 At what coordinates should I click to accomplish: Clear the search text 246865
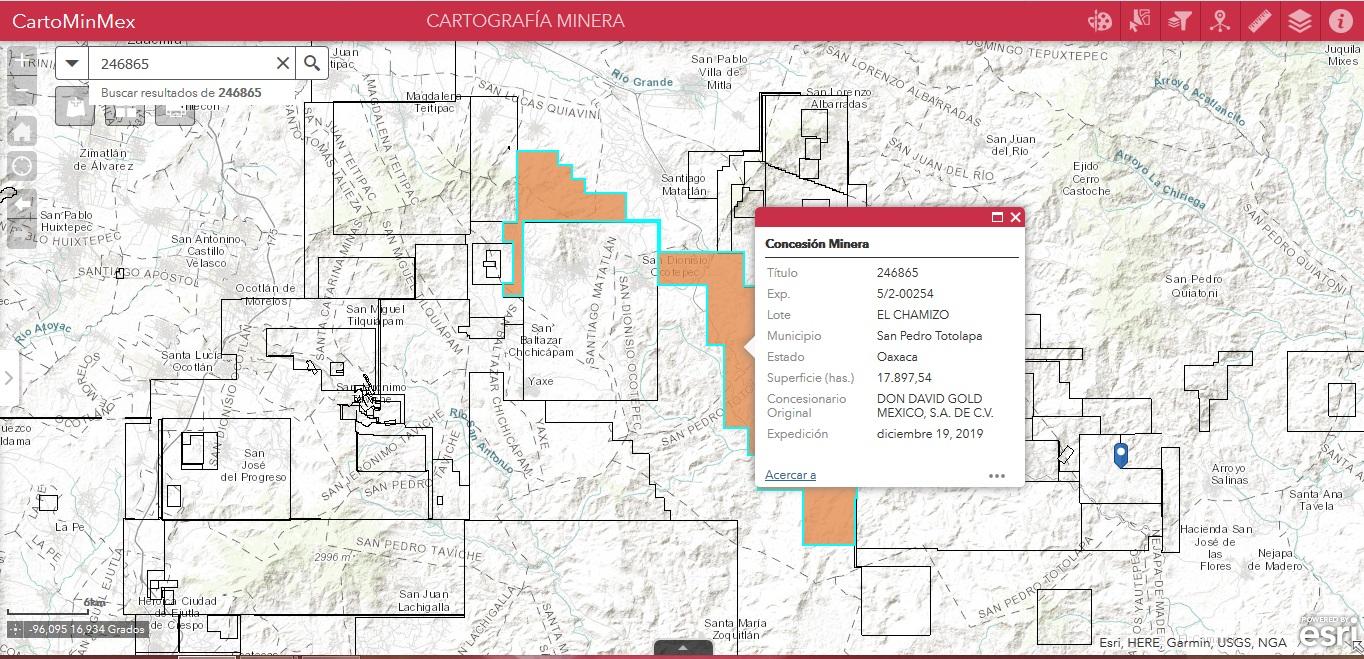click(x=283, y=63)
